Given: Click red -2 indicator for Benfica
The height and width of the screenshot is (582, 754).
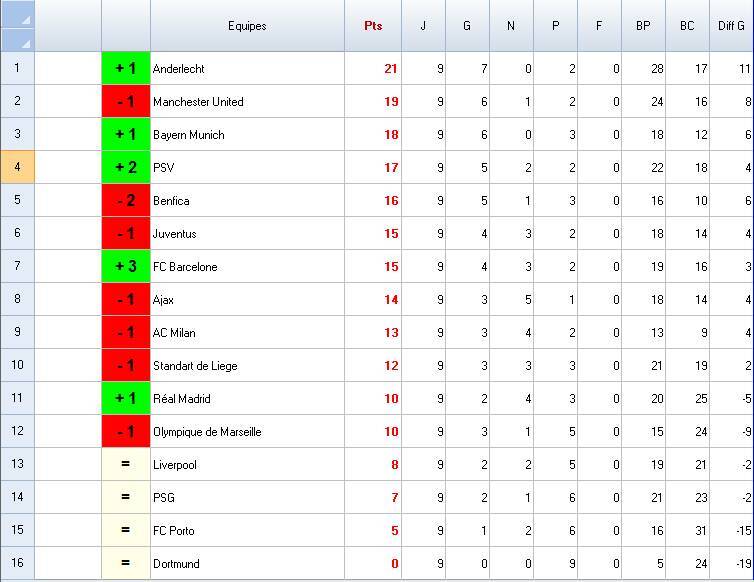Looking at the screenshot, I should (x=126, y=201).
